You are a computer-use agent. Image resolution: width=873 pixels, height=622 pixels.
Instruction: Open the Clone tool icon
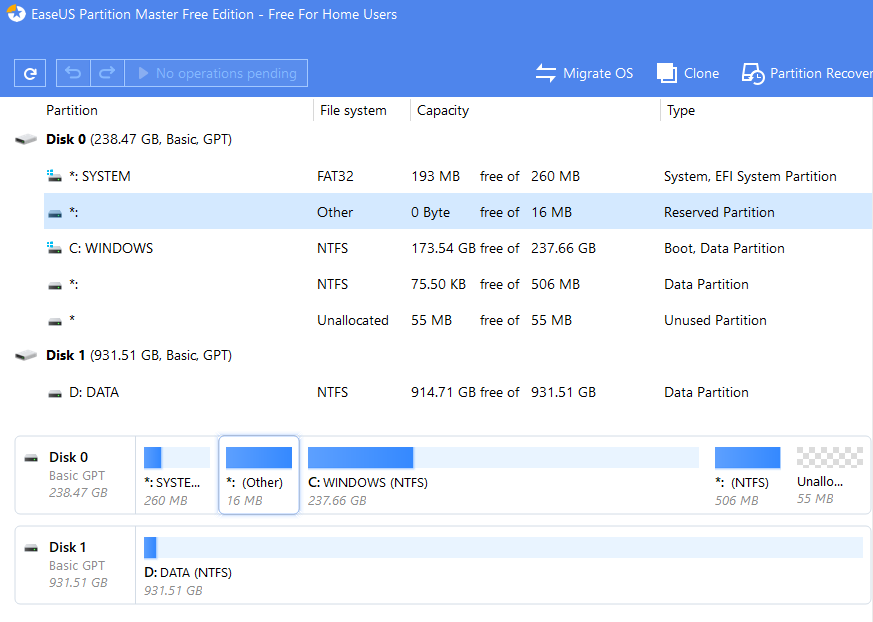coord(667,73)
